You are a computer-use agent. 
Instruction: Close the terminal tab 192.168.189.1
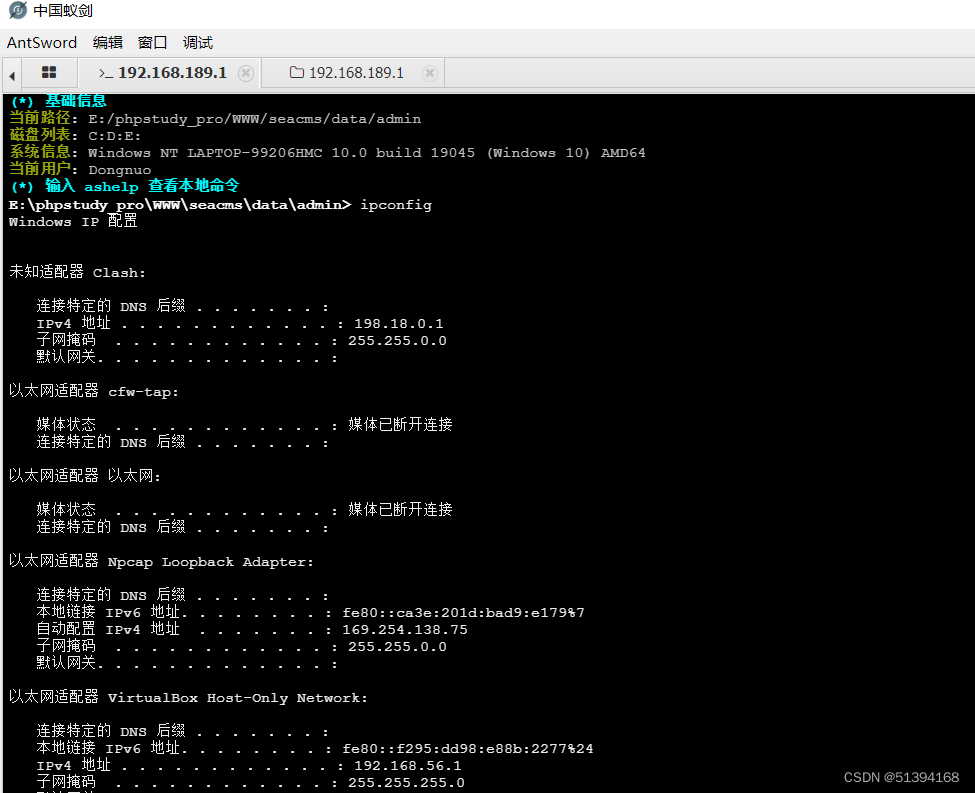coord(246,73)
